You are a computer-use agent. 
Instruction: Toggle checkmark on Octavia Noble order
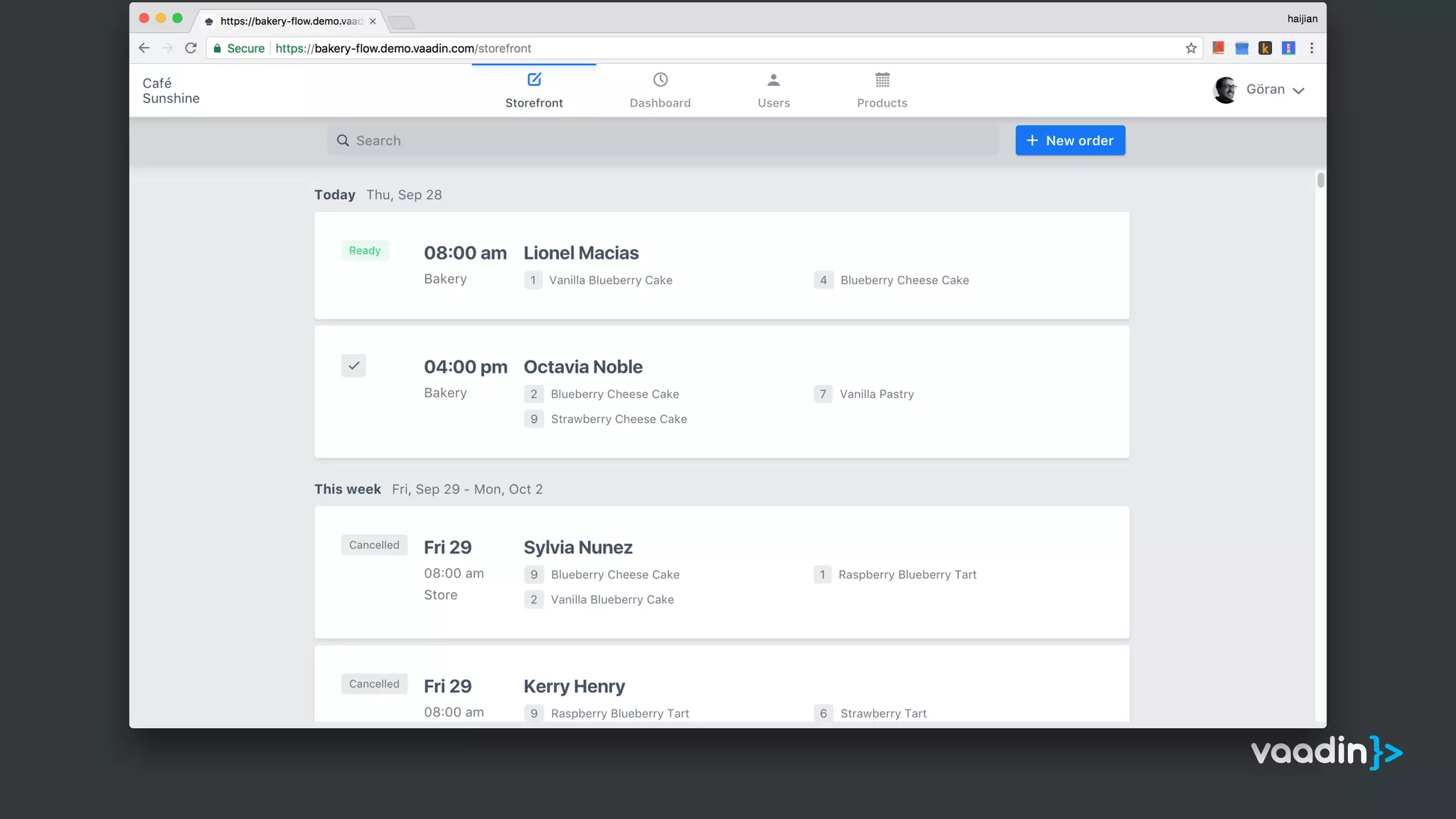pyautogui.click(x=353, y=366)
